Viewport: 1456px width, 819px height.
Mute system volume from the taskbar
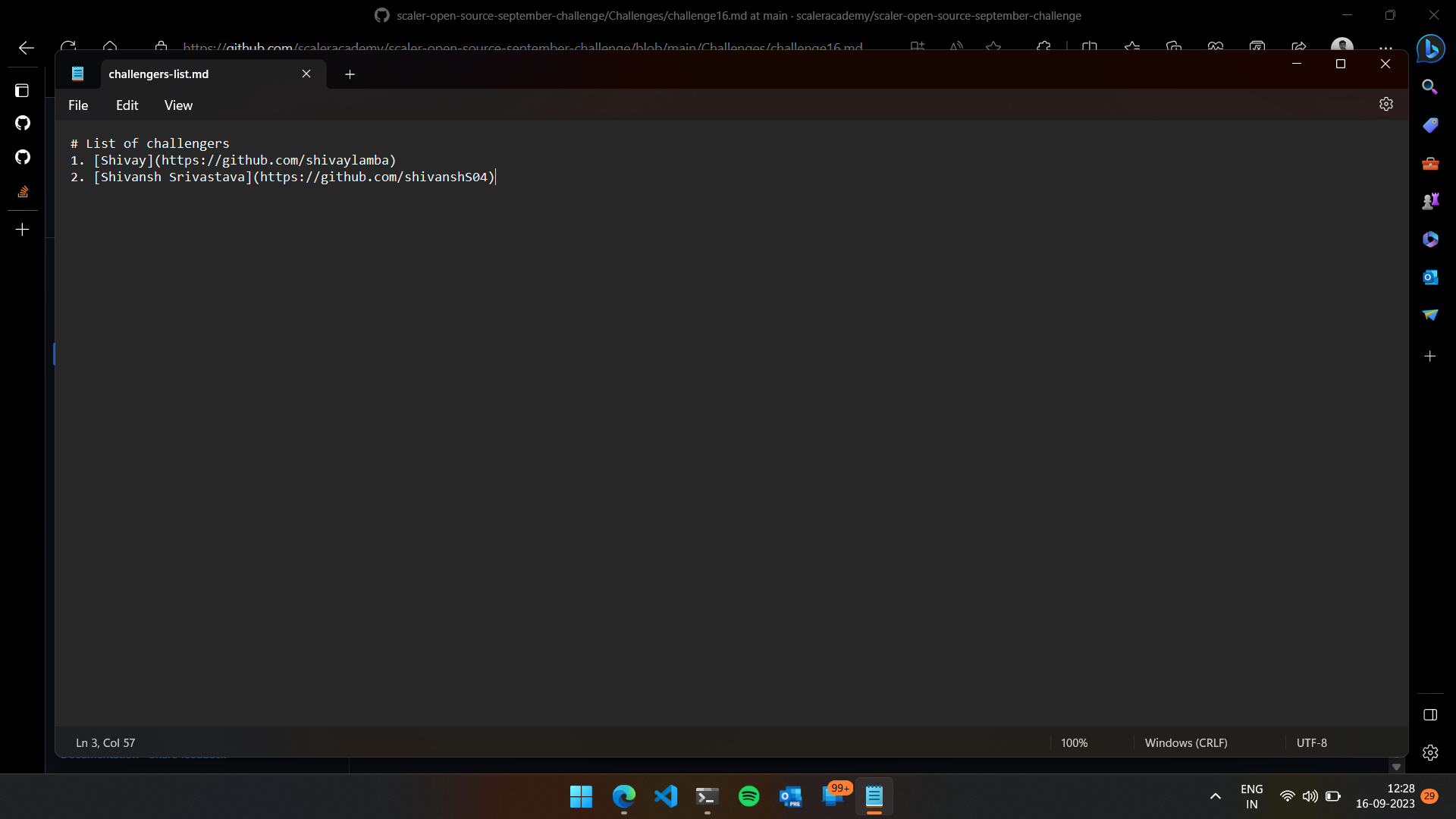click(x=1311, y=796)
